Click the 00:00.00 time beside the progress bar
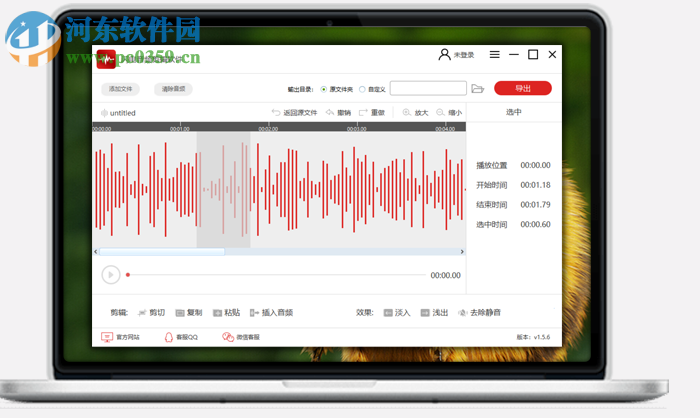Viewport: 700px width, 418px height. click(446, 275)
